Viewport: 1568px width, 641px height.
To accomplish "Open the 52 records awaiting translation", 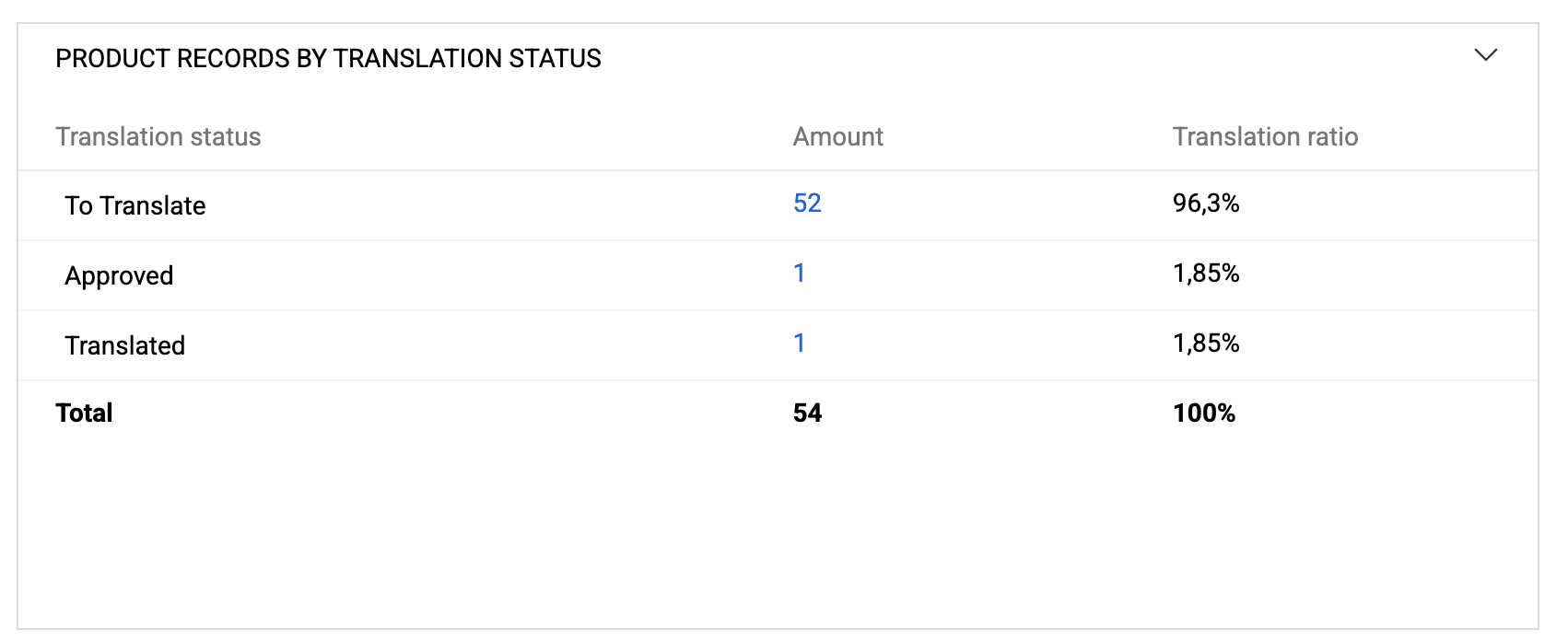I will pos(806,203).
